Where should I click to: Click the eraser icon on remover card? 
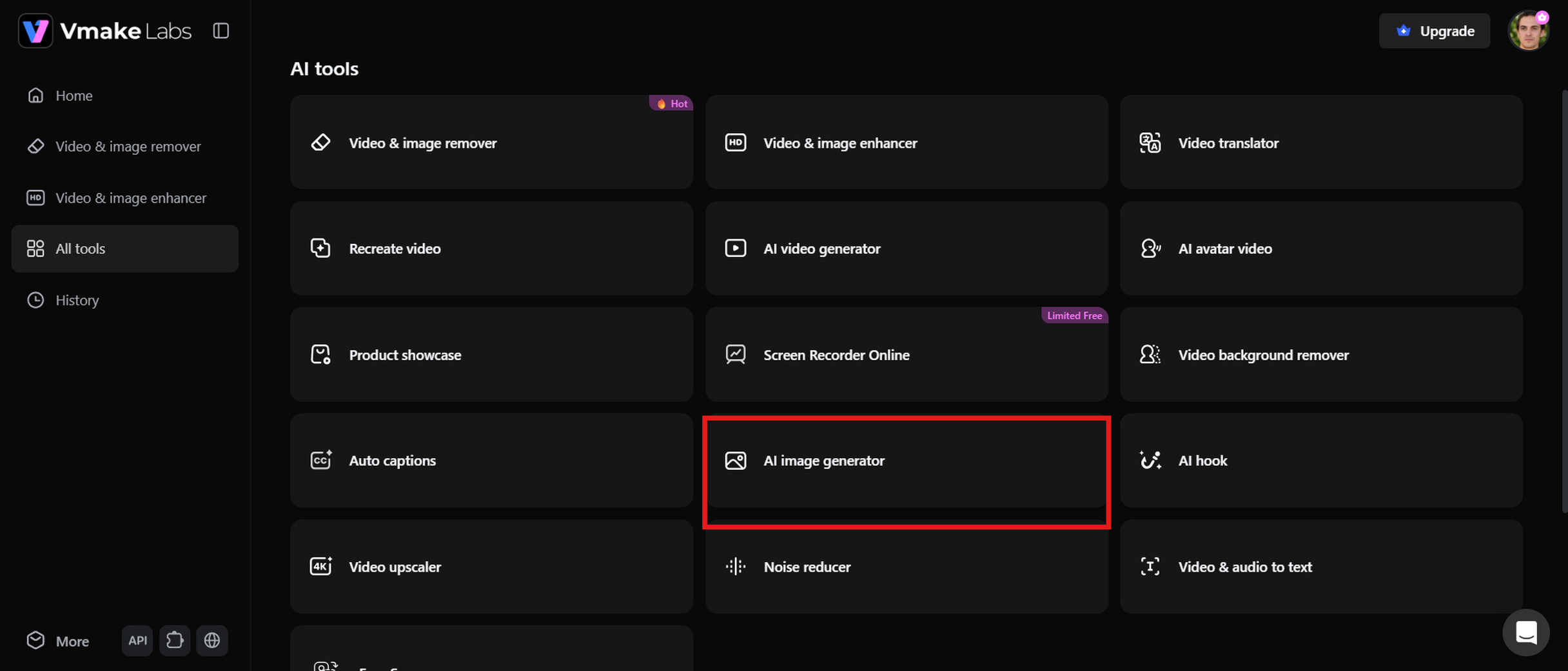pos(320,142)
